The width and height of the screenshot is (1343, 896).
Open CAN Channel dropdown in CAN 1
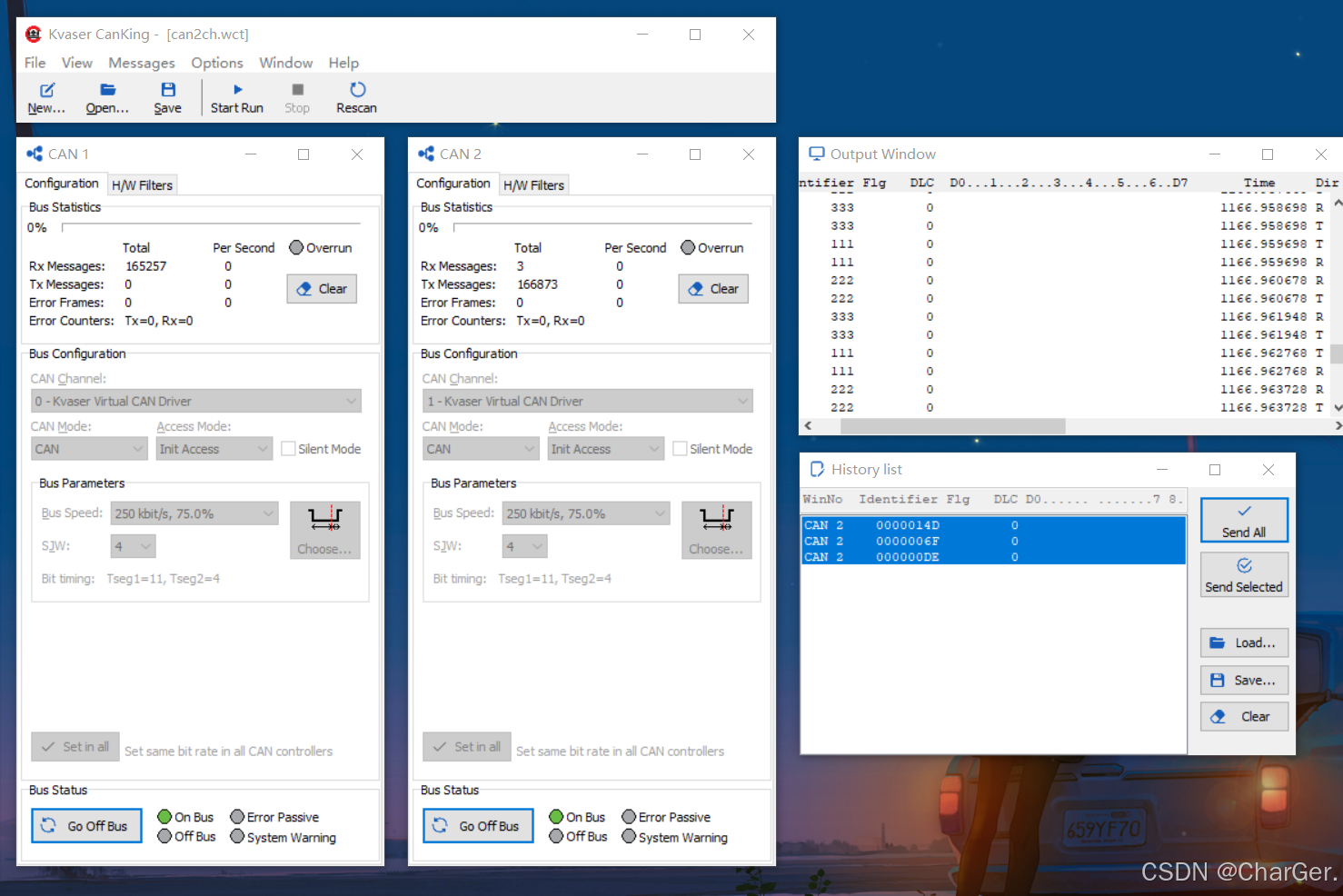(196, 401)
